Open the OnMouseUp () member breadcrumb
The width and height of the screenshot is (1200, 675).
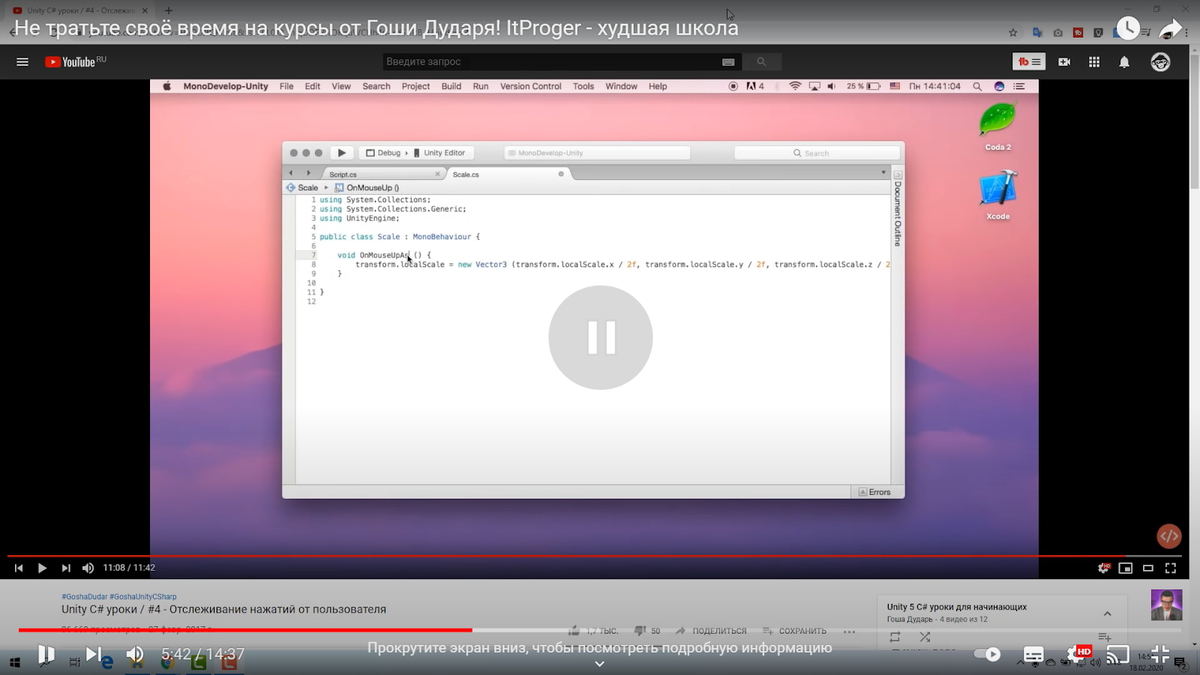(367, 187)
